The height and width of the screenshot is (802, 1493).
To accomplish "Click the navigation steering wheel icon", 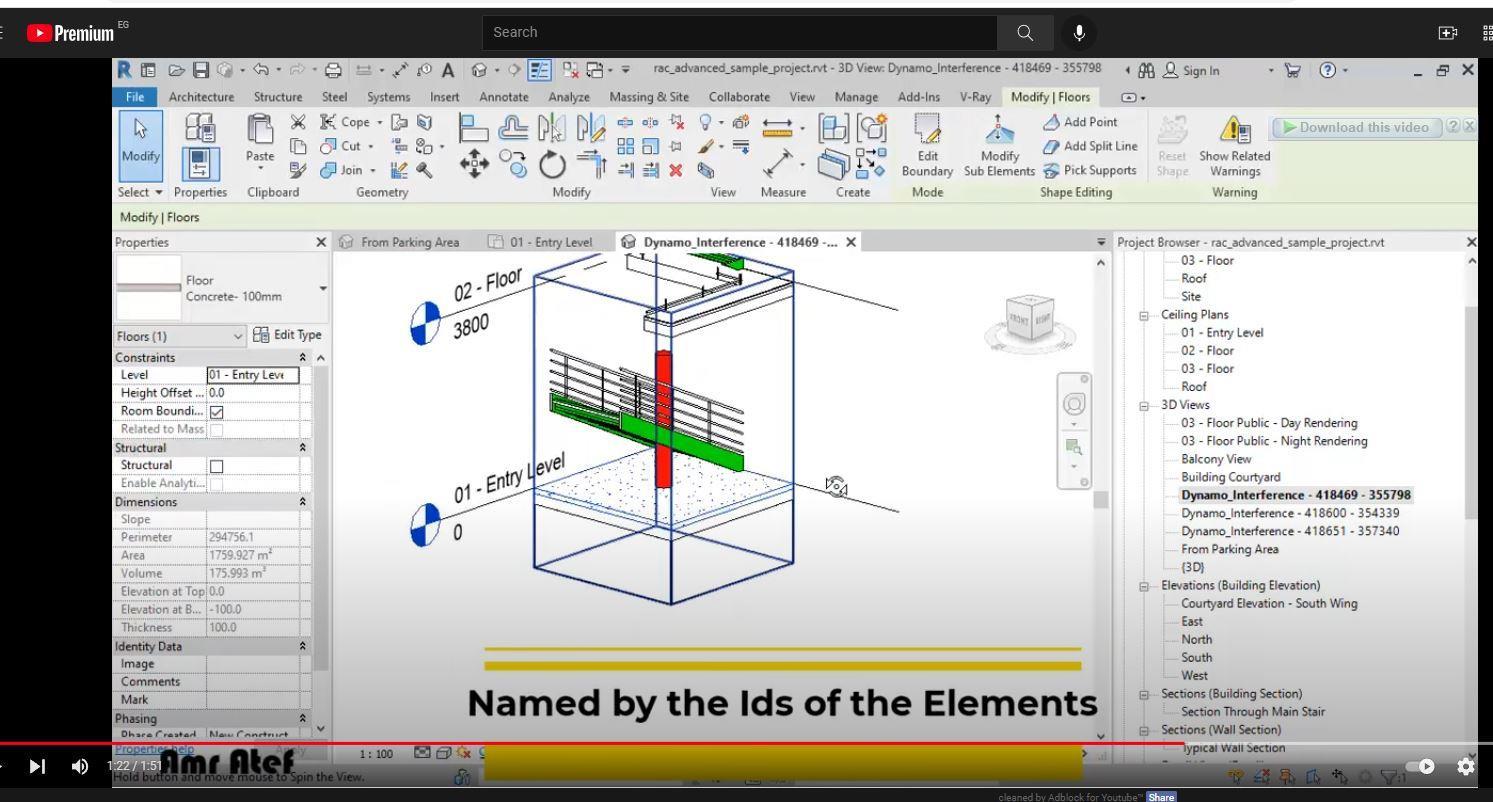I will 1075,404.
